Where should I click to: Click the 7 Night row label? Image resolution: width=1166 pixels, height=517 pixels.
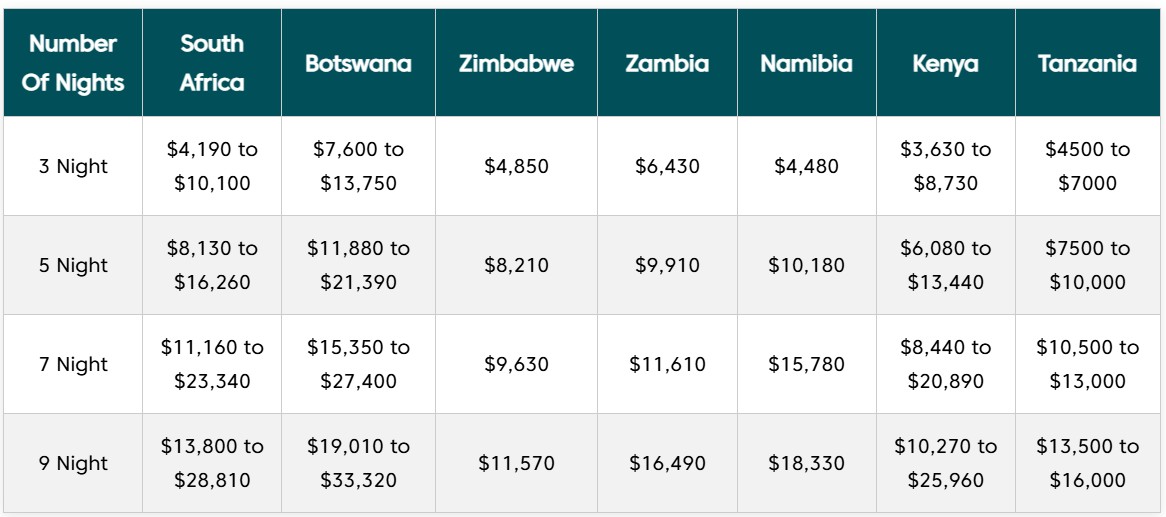73,364
